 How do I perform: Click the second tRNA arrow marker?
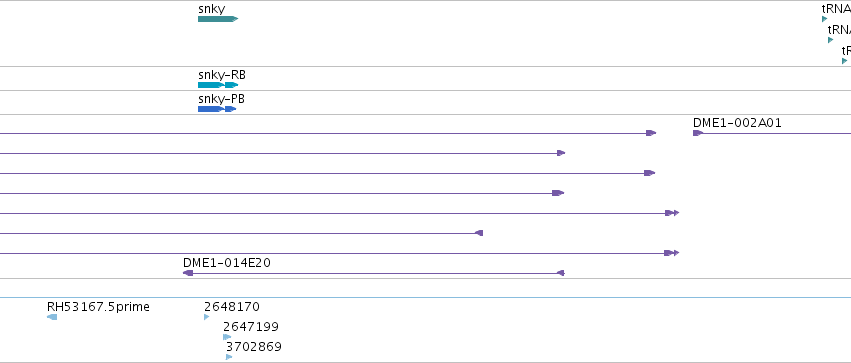(x=830, y=40)
